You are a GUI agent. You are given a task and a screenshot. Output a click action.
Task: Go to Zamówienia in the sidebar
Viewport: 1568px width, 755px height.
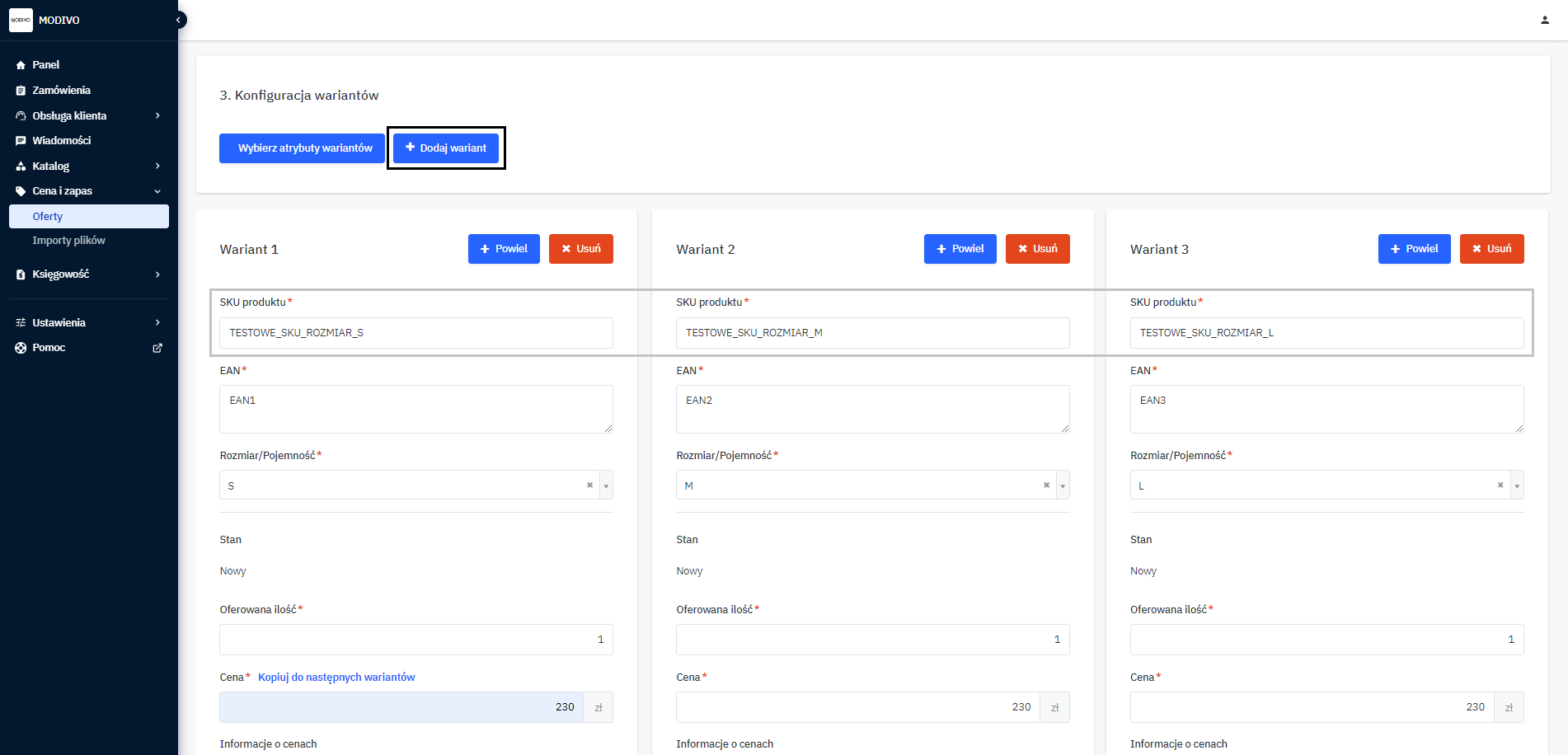coord(61,91)
